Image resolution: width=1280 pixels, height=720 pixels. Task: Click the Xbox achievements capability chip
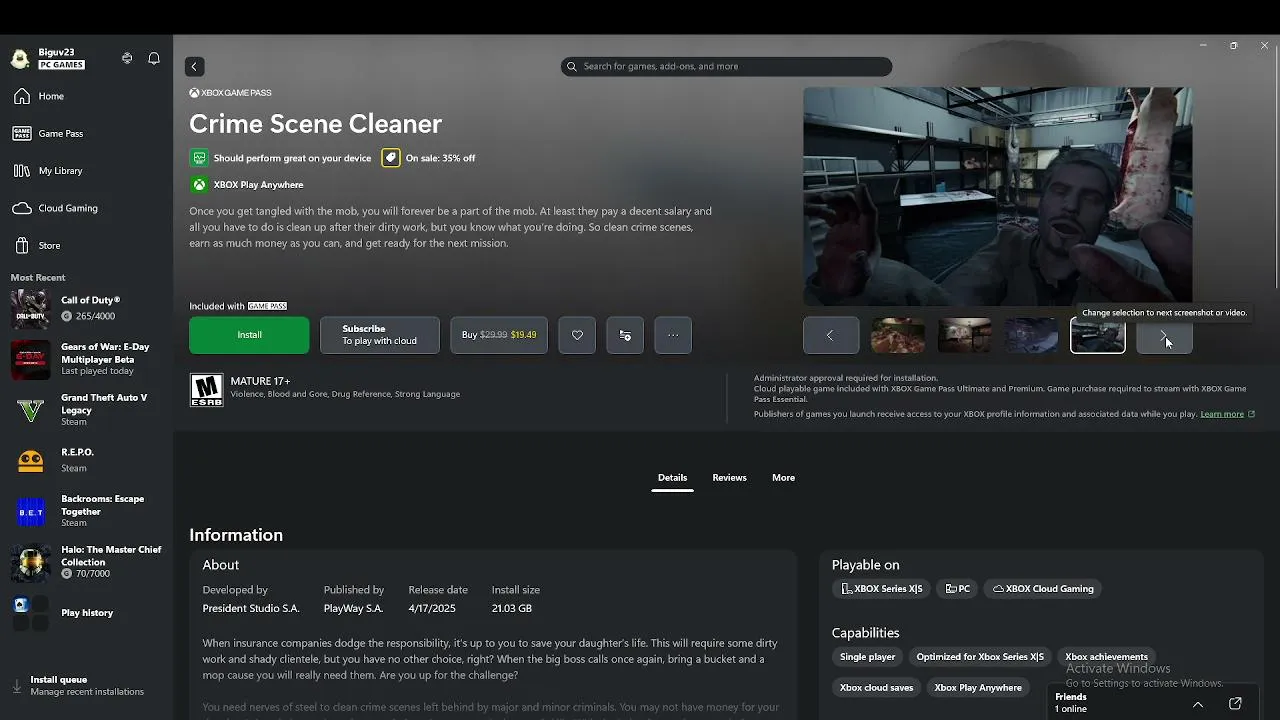(x=1106, y=657)
